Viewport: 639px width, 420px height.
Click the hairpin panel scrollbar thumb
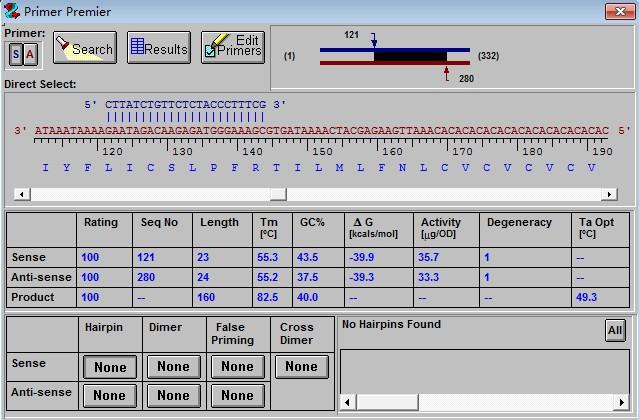388,402
